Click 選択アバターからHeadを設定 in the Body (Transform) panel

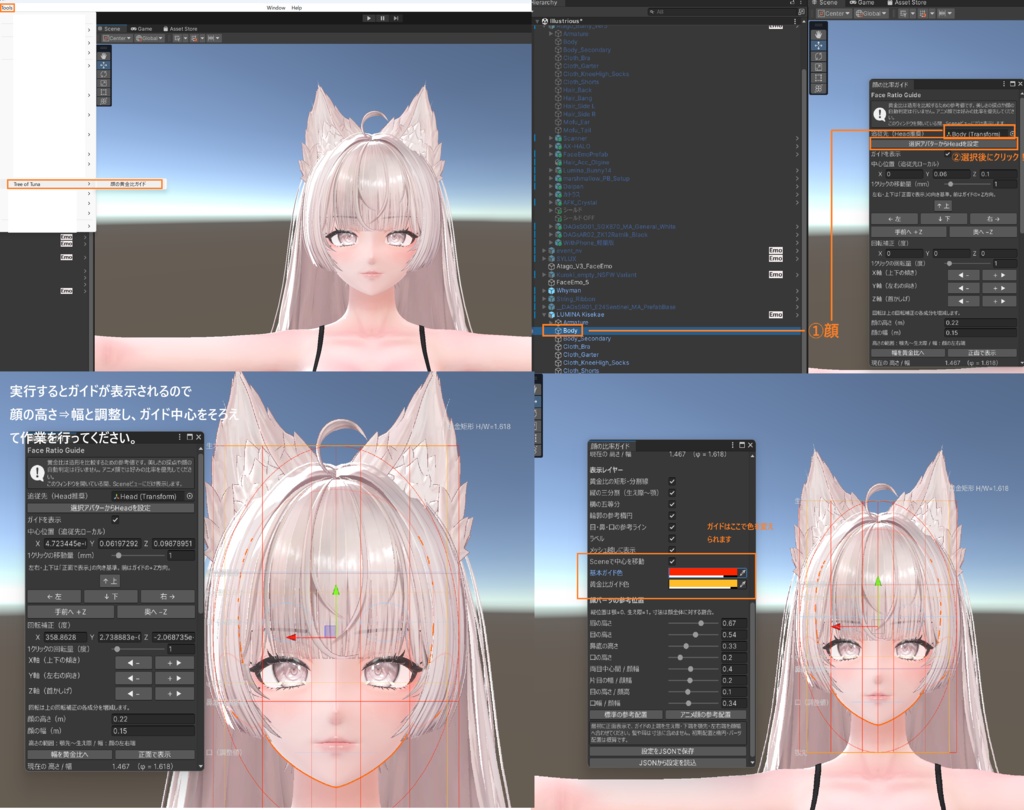(944, 144)
